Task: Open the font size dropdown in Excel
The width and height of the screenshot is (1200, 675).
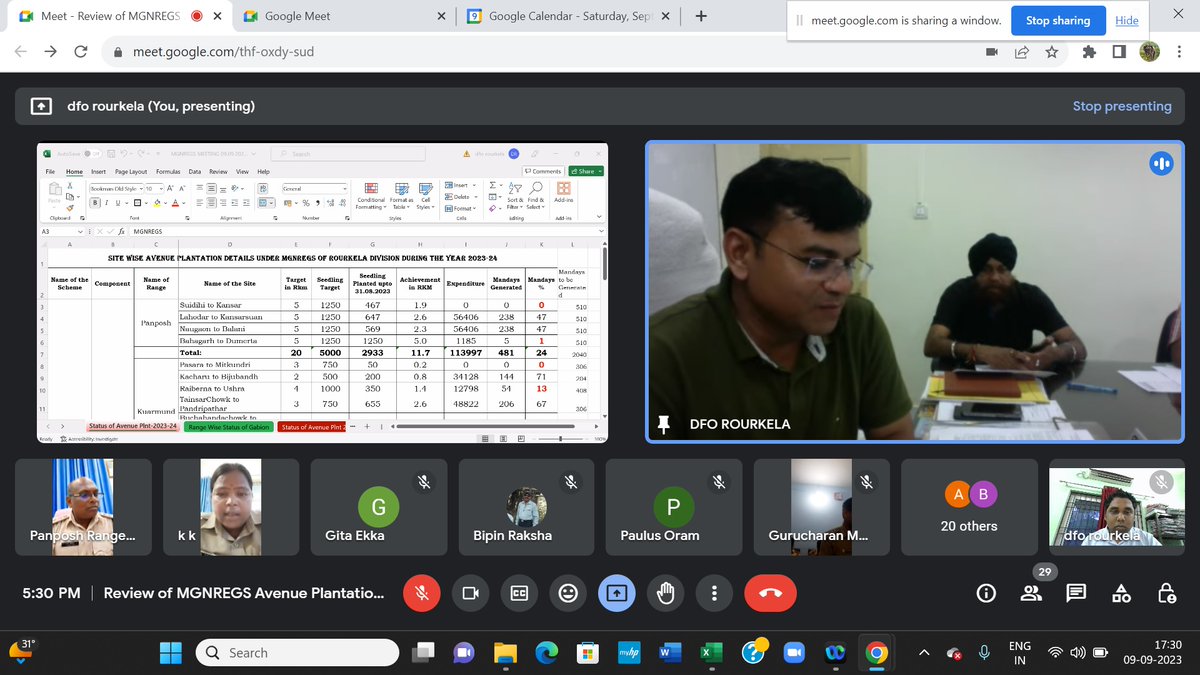Action: [161, 188]
